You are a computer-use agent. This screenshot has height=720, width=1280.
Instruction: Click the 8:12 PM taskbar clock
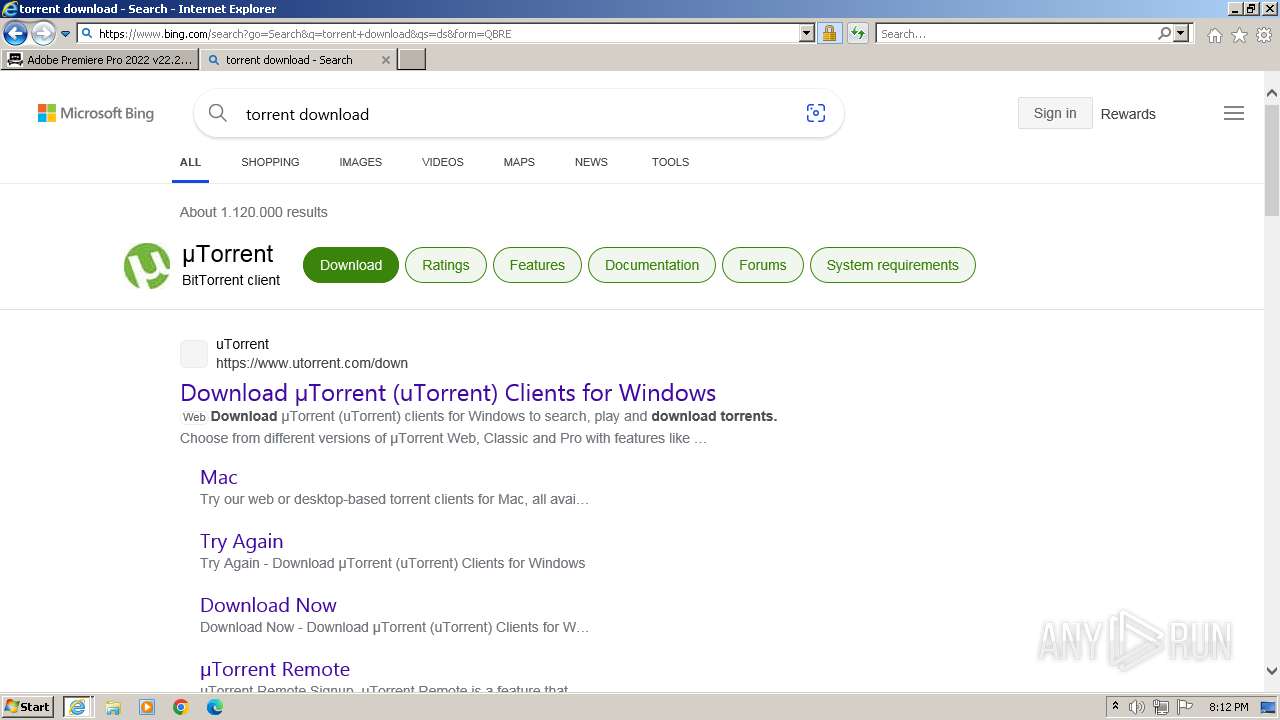pos(1228,707)
